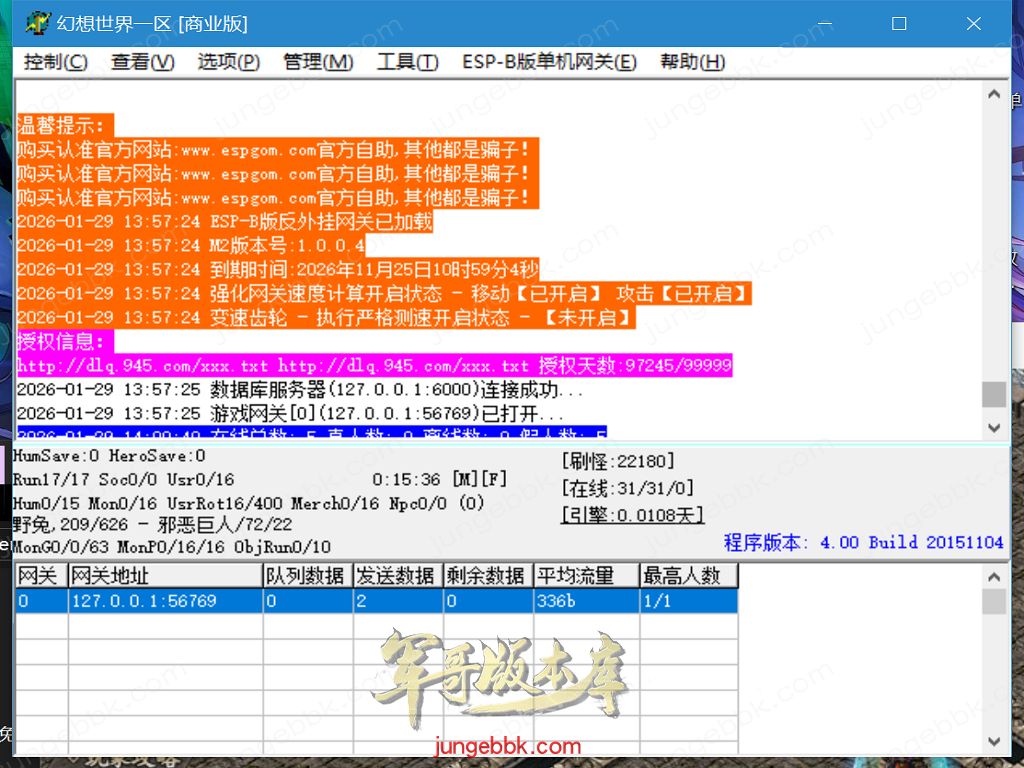The width and height of the screenshot is (1024, 768).
Task: Open the ESP-B版单机网关(E) menu
Action: click(548, 62)
